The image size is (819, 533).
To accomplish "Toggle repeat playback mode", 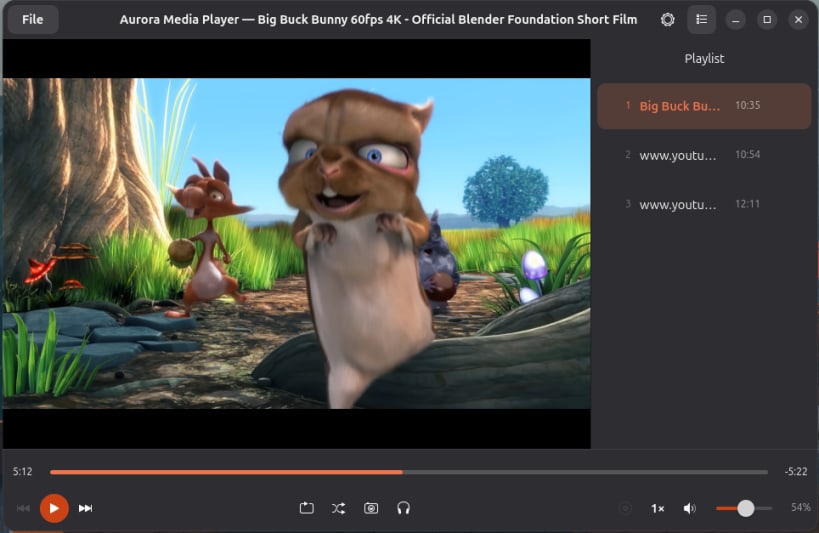I will 307,508.
